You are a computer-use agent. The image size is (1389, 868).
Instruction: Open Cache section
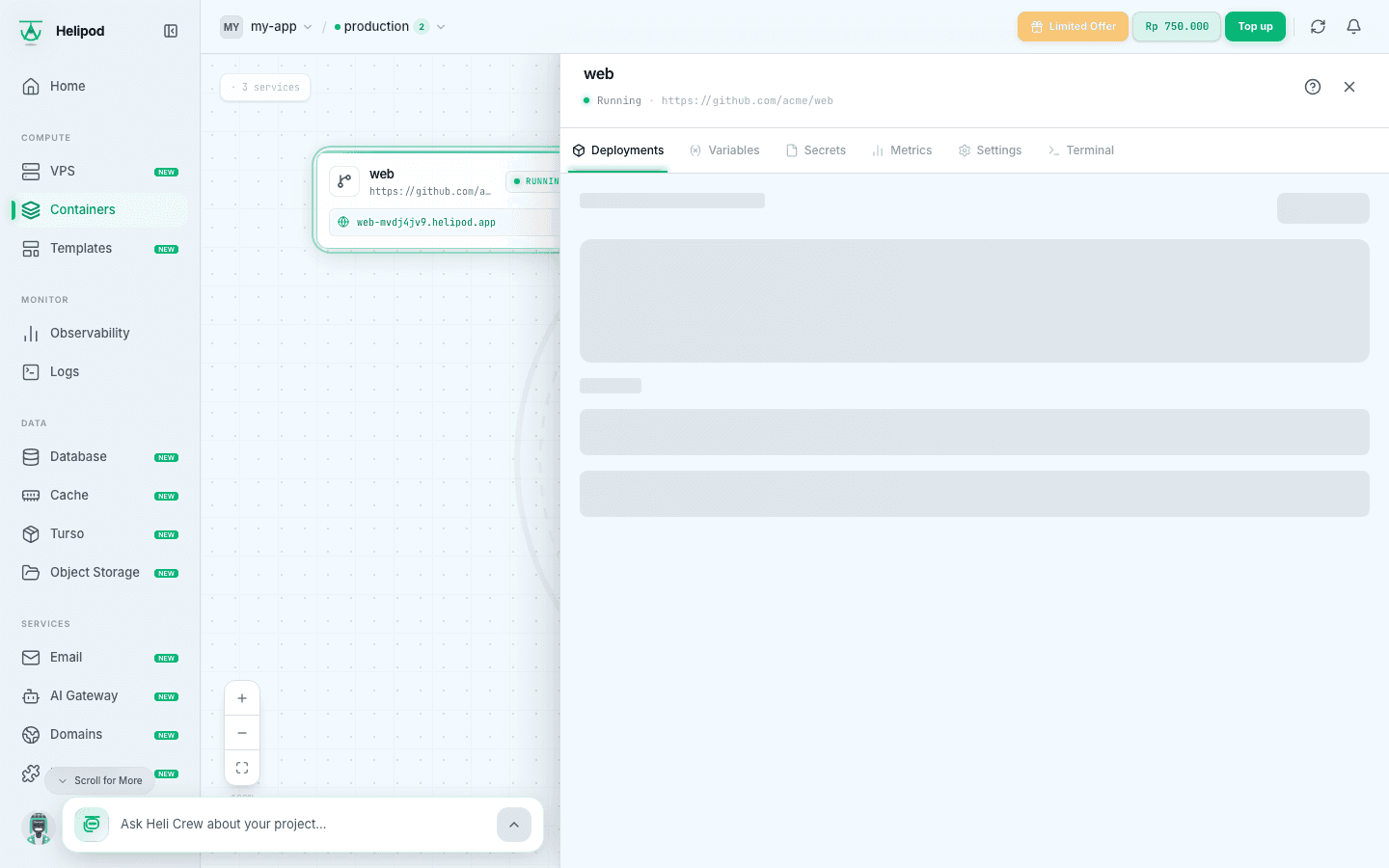coord(99,495)
